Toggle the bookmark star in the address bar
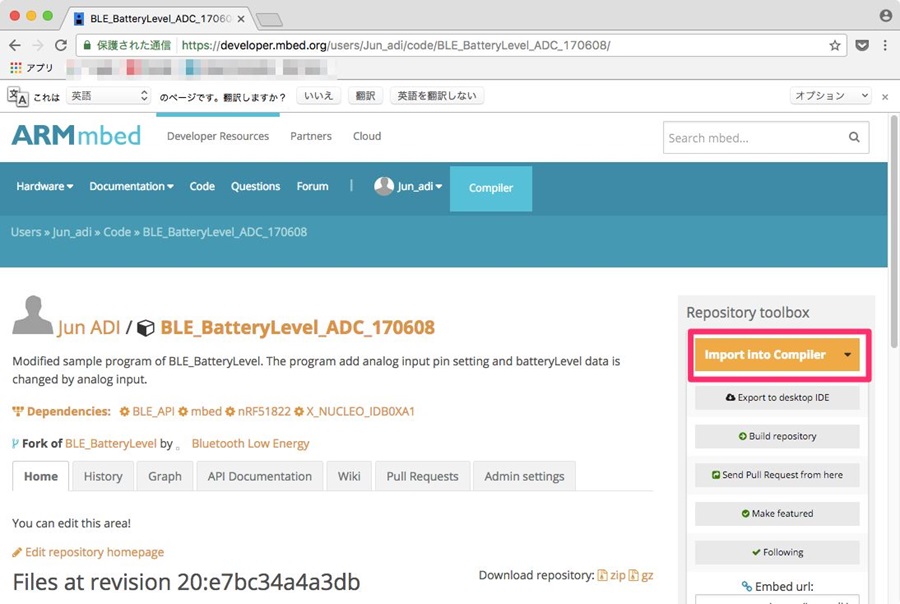900x604 pixels. (x=833, y=45)
